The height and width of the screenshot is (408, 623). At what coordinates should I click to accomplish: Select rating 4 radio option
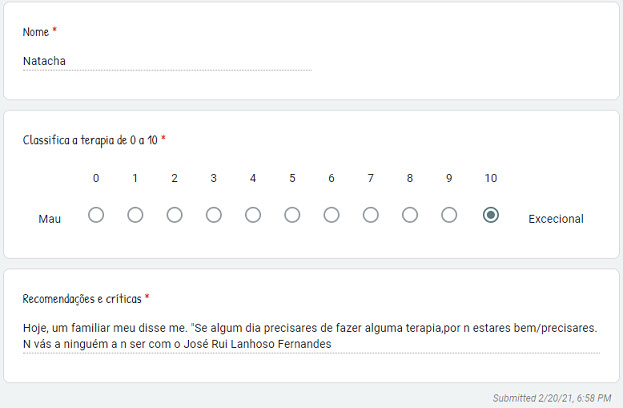point(253,215)
